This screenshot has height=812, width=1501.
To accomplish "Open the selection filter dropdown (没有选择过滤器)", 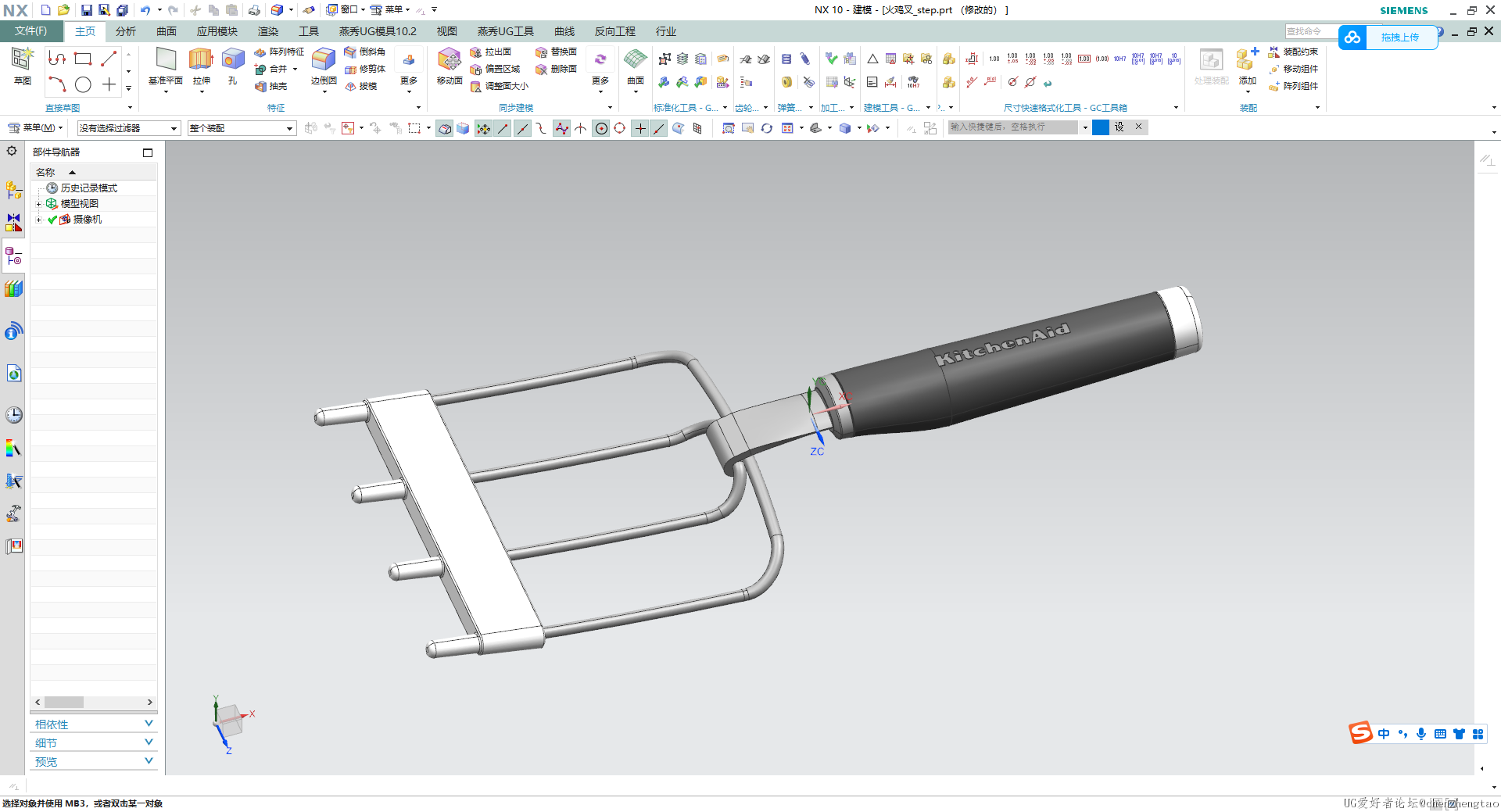I will 129,128.
